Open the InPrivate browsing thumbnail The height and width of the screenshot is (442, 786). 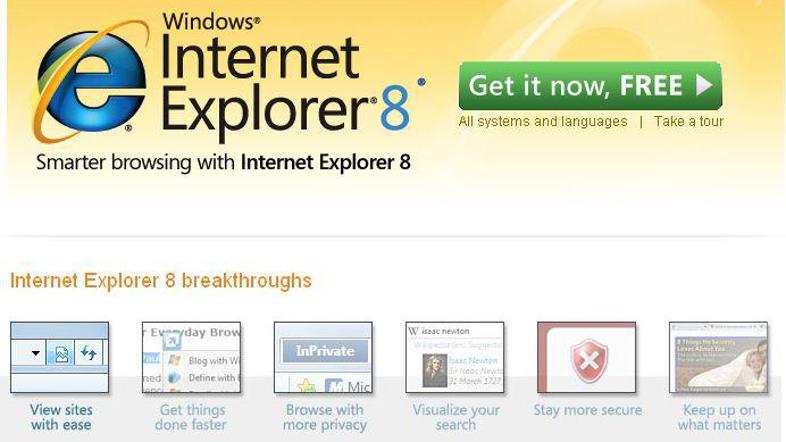323,357
